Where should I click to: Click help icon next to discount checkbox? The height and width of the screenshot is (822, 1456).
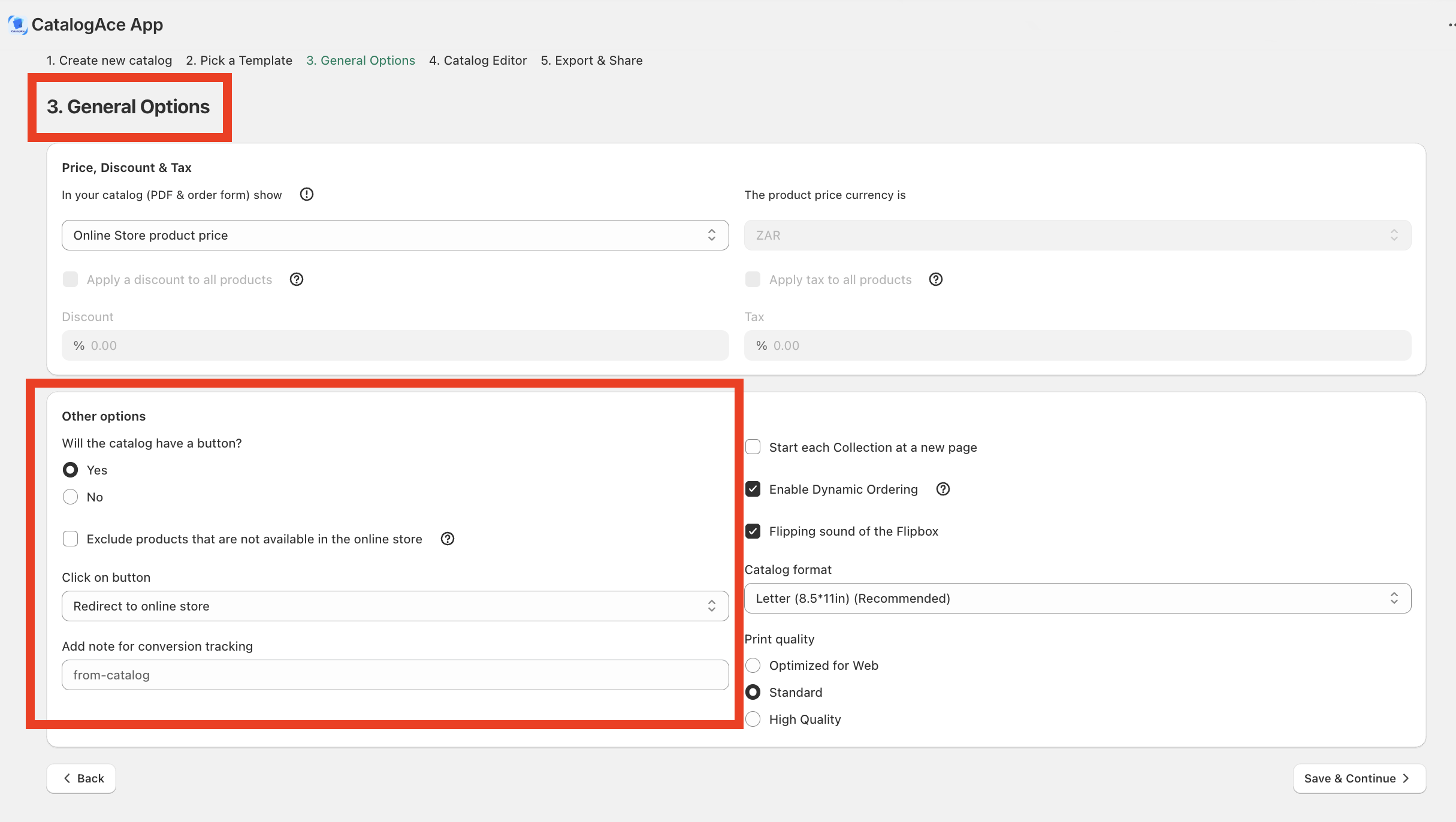pyautogui.click(x=296, y=279)
